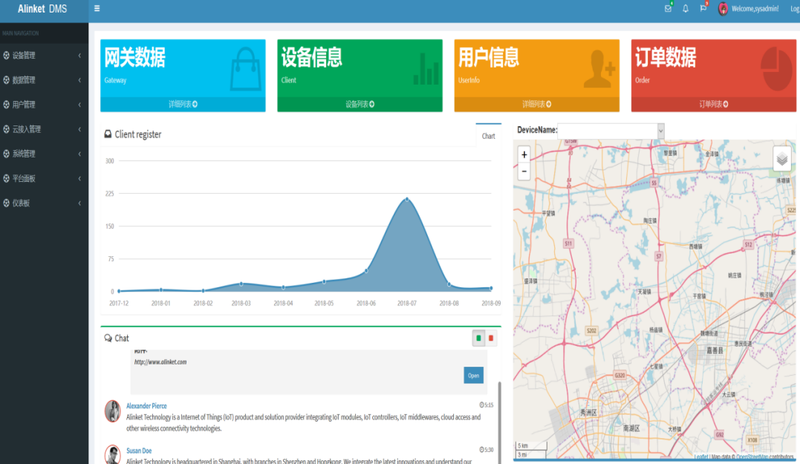
Task: Select the Chart tab in Client register
Action: click(x=488, y=136)
